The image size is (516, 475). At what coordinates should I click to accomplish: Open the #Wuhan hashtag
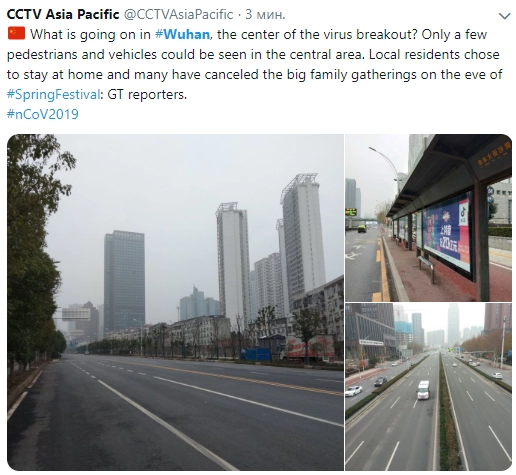pyautogui.click(x=182, y=34)
